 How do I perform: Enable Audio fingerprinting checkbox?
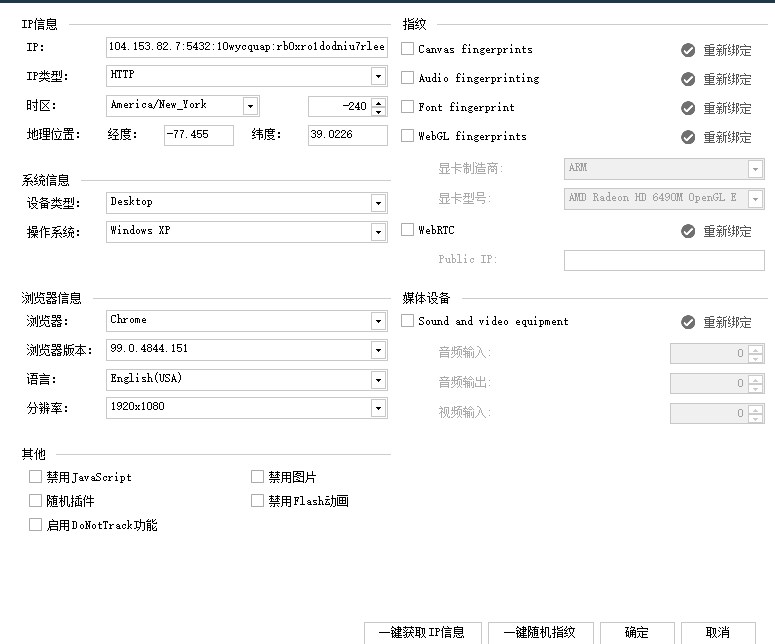pyautogui.click(x=407, y=78)
